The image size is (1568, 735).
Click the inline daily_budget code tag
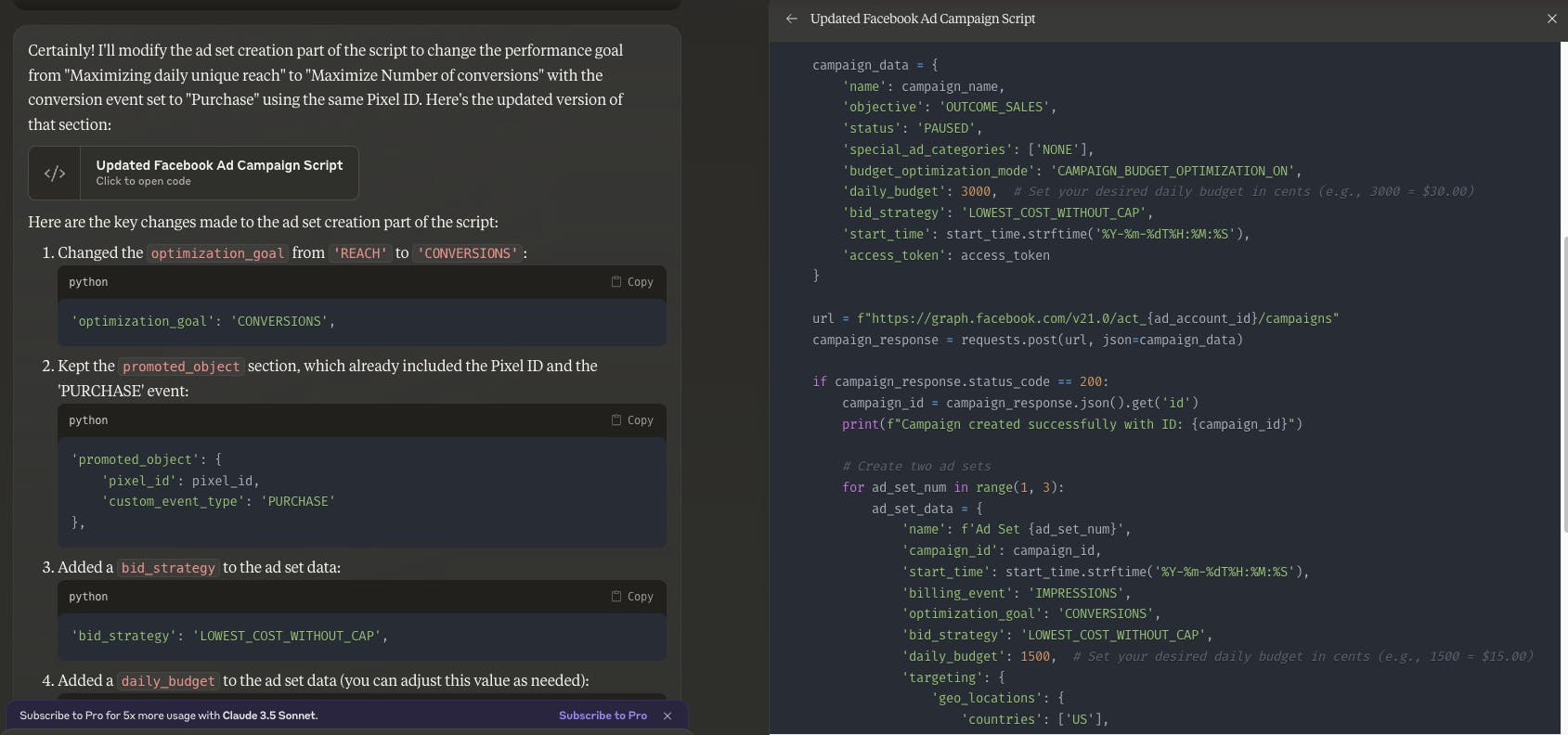pyautogui.click(x=167, y=681)
